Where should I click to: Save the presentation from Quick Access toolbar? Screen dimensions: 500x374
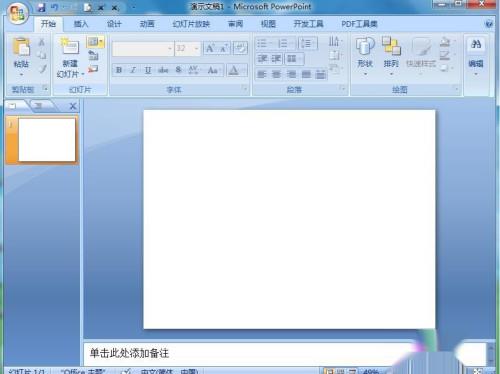pyautogui.click(x=41, y=7)
